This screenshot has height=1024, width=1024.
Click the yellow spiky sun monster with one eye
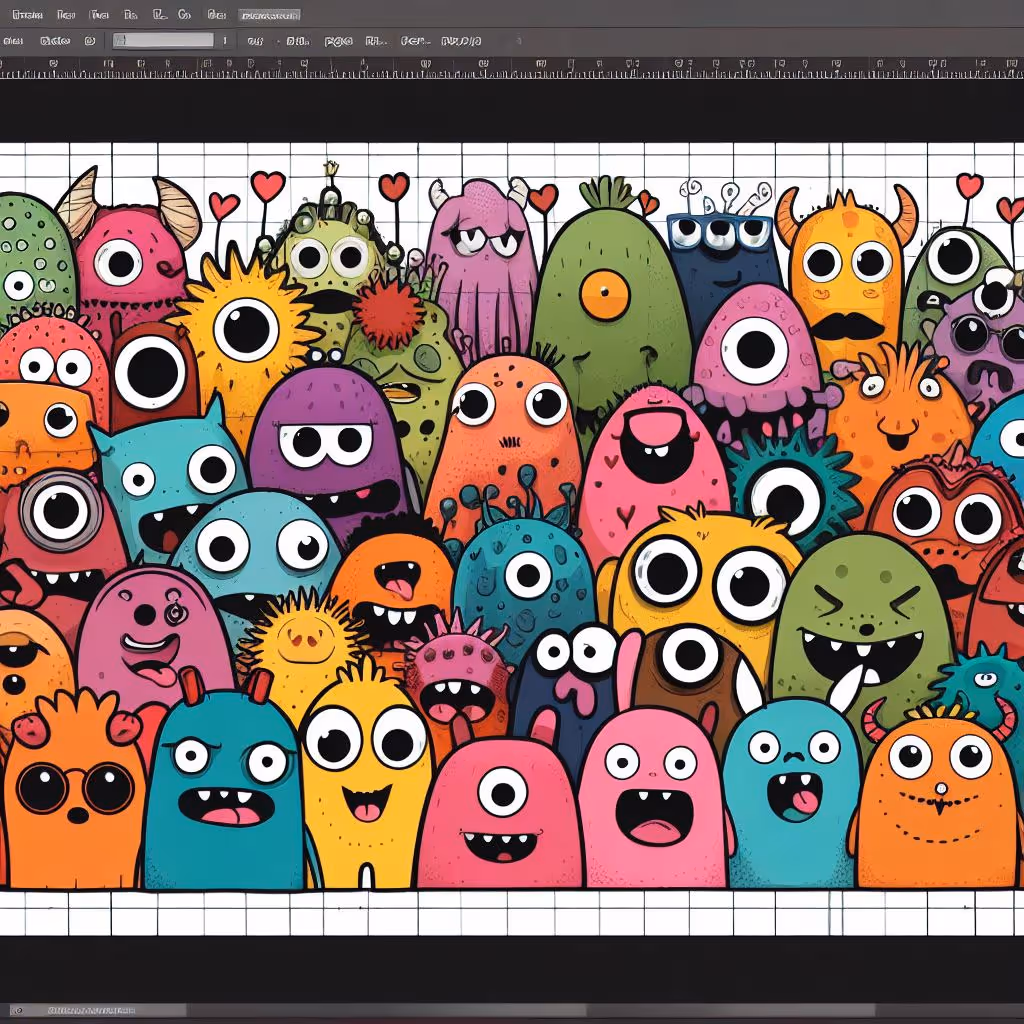click(245, 330)
